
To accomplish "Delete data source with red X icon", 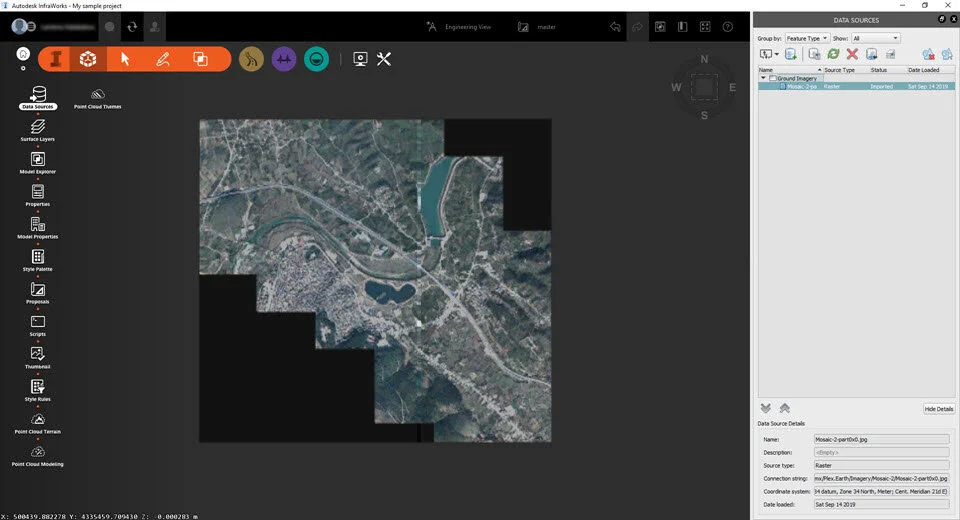I will pyautogui.click(x=852, y=54).
